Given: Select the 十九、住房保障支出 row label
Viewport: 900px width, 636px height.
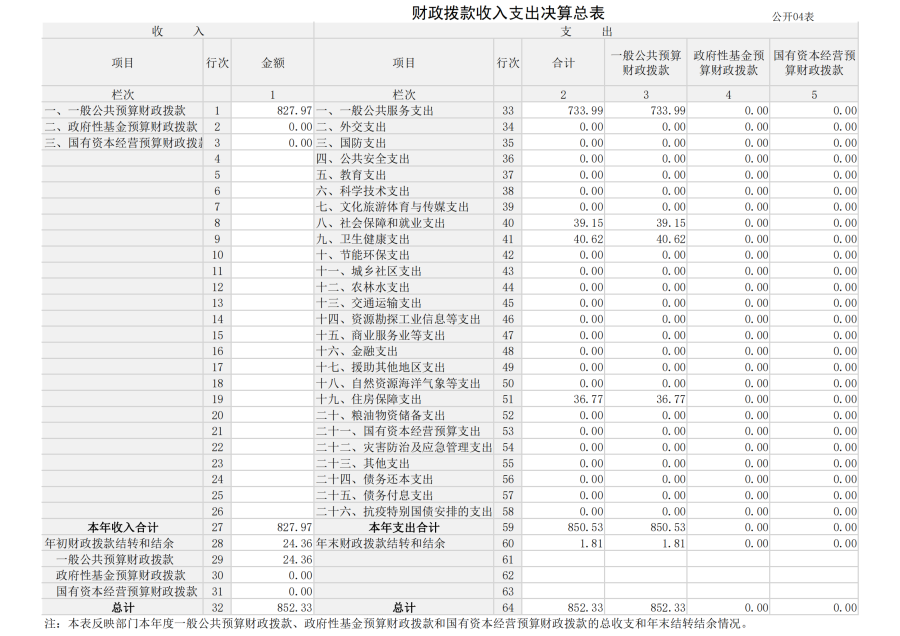Looking at the screenshot, I should 368,399.
